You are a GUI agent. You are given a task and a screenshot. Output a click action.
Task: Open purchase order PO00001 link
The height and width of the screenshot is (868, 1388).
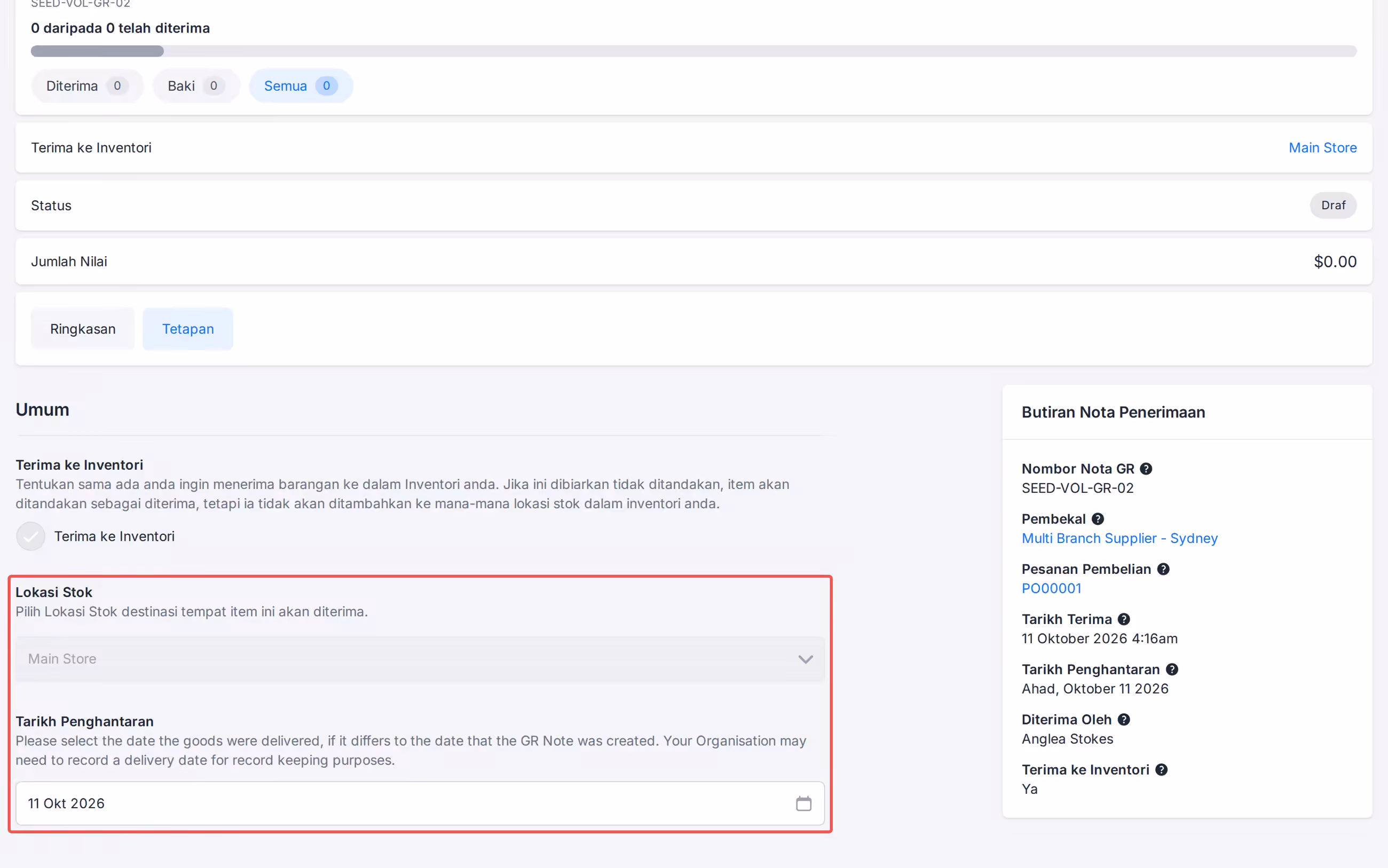pyautogui.click(x=1051, y=588)
